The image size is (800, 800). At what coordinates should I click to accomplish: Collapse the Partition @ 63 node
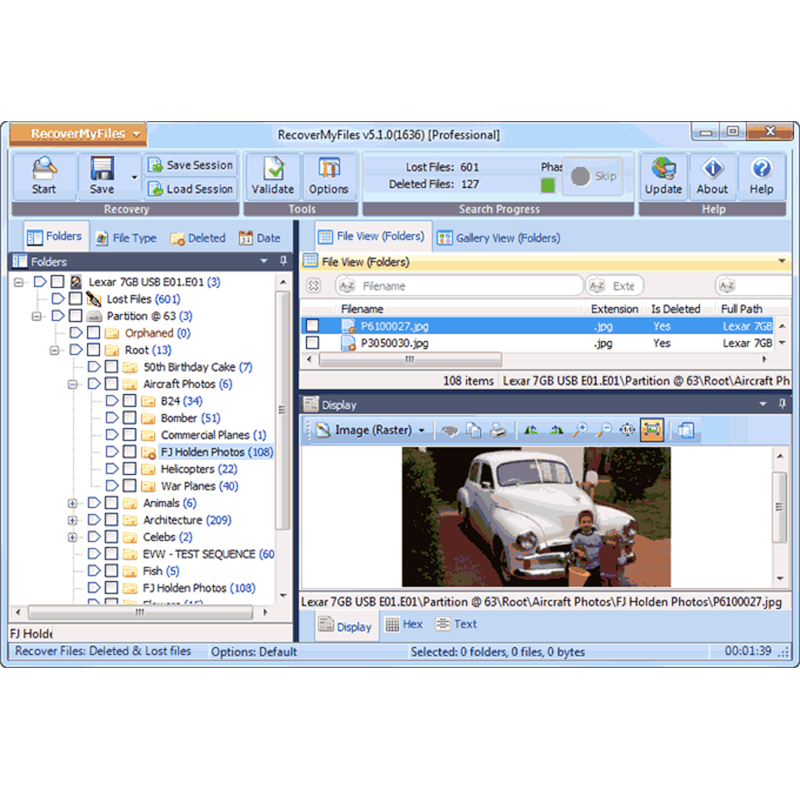[37, 316]
